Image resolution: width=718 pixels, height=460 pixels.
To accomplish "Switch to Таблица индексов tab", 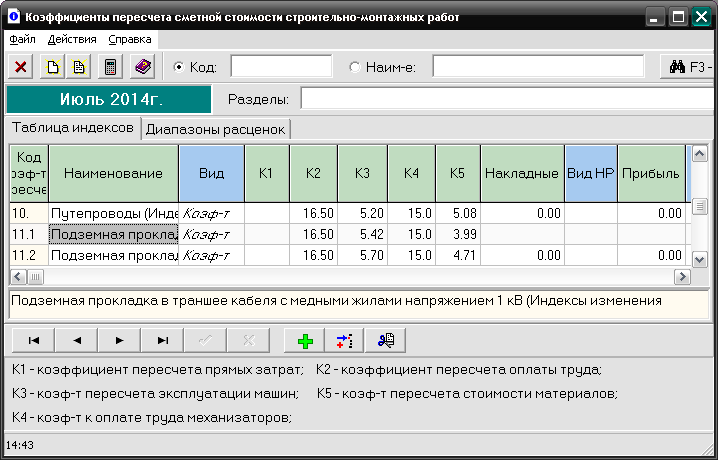I will pos(72,128).
